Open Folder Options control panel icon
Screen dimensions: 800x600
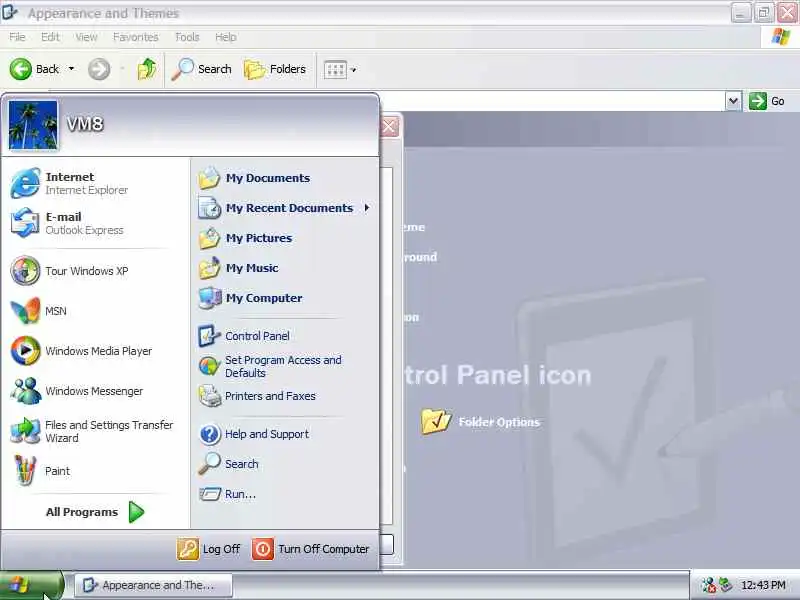481,421
